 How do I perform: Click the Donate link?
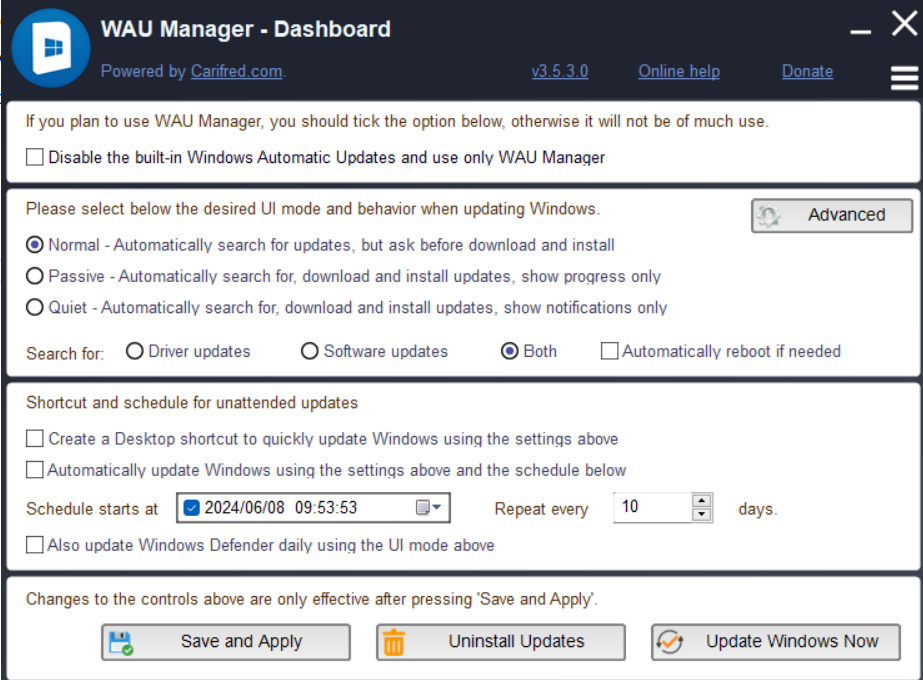click(x=807, y=71)
